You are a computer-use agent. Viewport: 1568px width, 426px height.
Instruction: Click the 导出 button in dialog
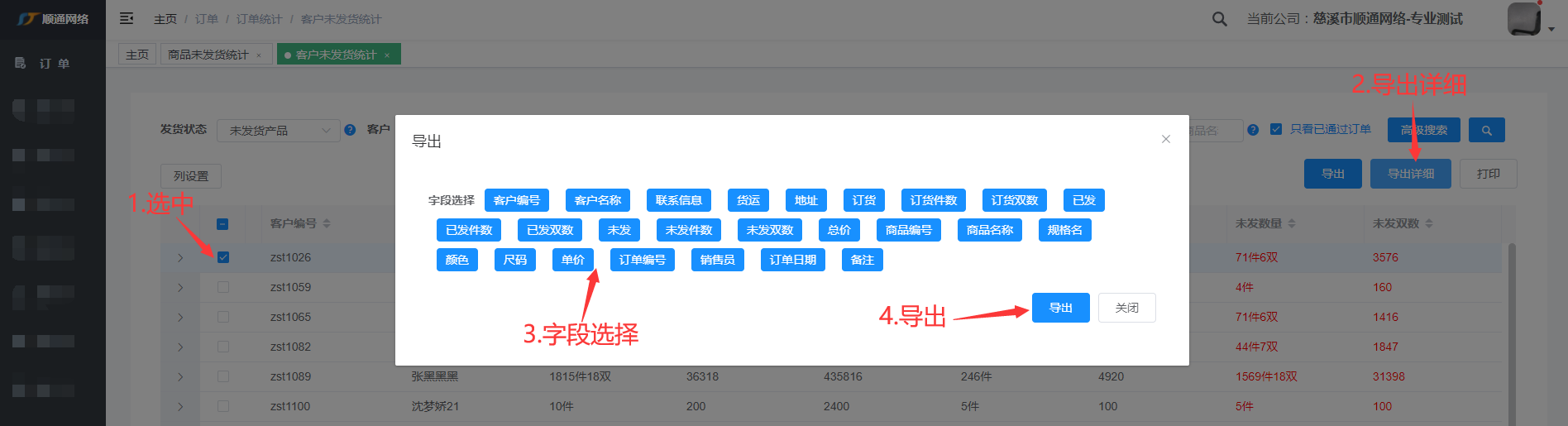click(1060, 308)
